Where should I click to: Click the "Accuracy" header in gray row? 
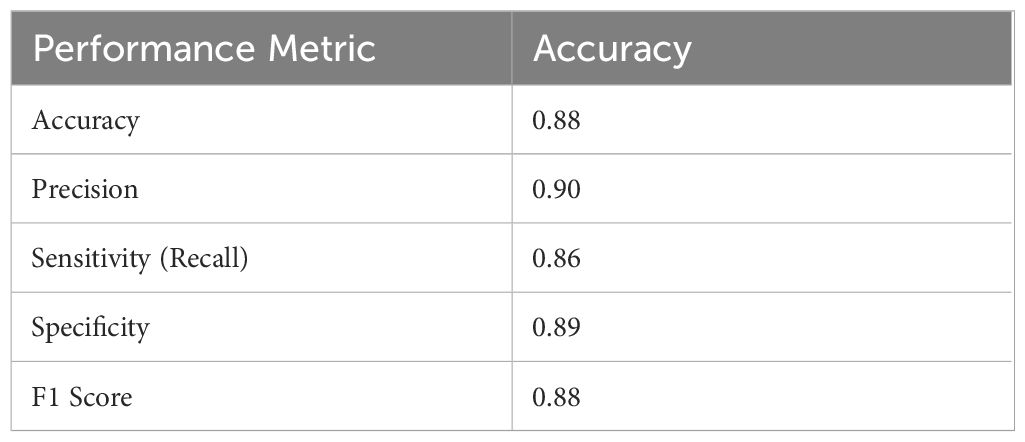[x=612, y=49]
